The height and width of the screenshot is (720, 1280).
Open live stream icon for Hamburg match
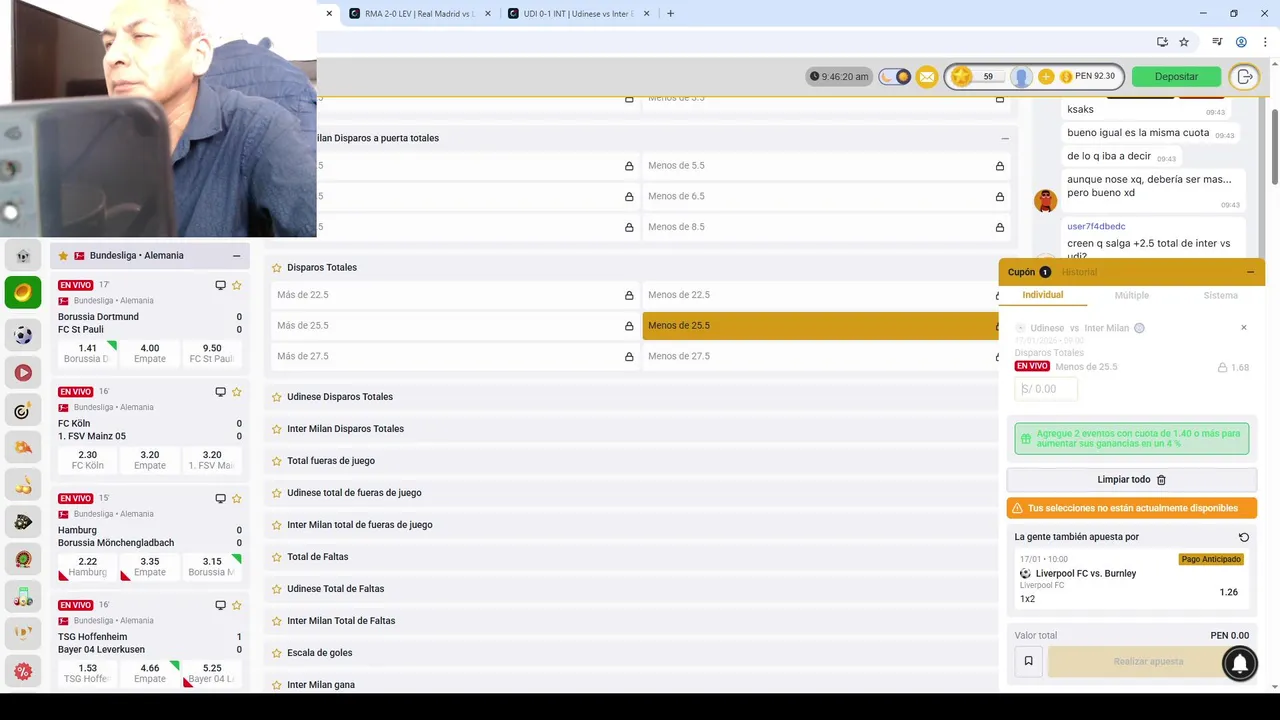tap(220, 498)
